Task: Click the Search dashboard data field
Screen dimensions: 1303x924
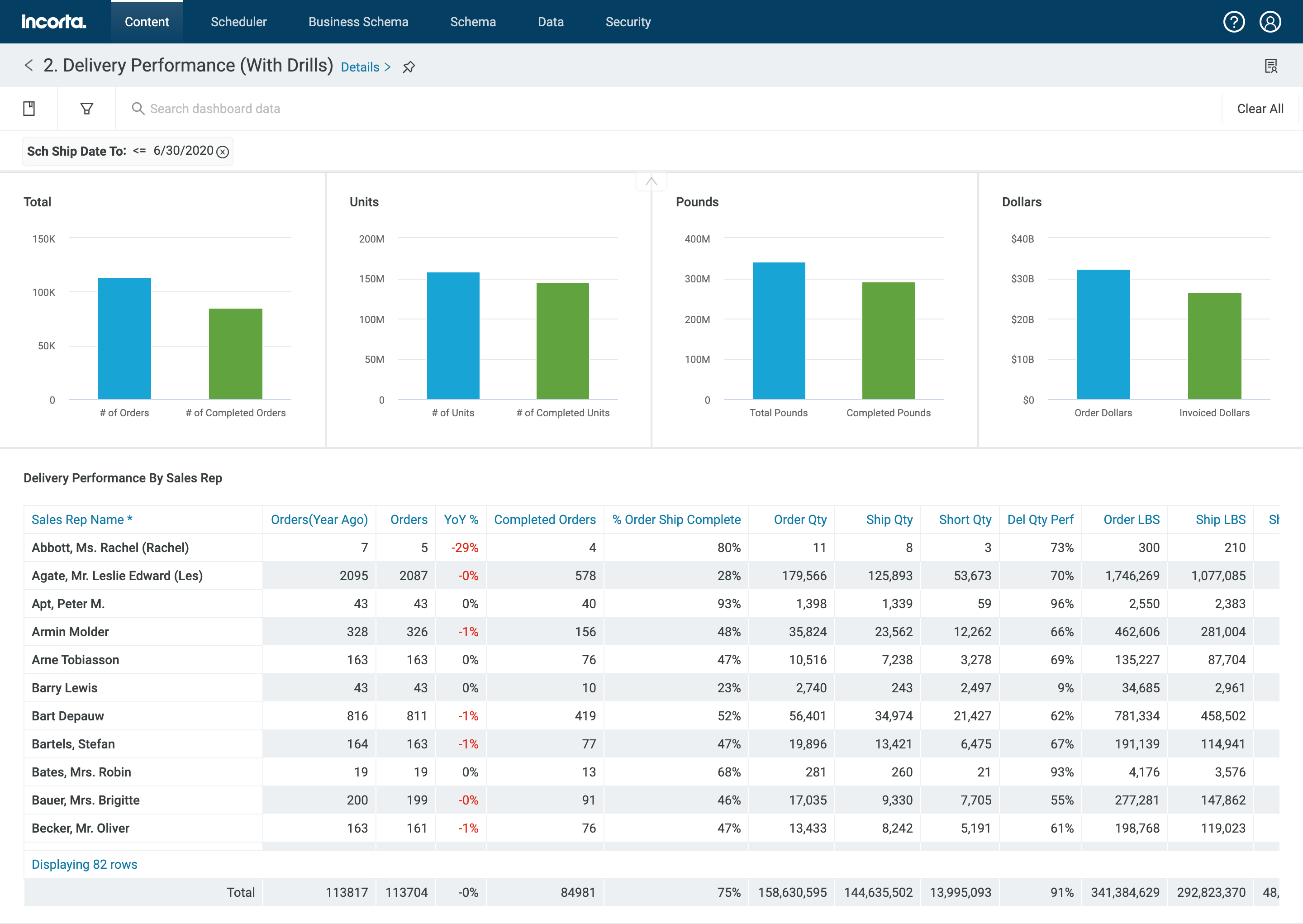Action: [215, 109]
